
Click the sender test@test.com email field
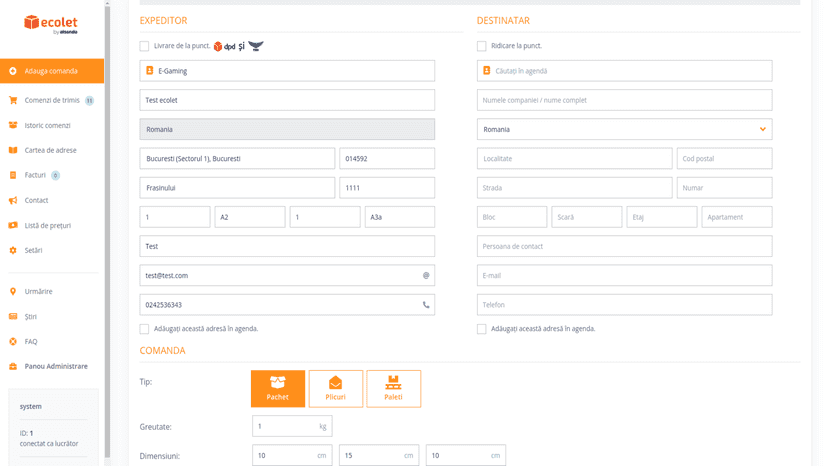click(287, 275)
